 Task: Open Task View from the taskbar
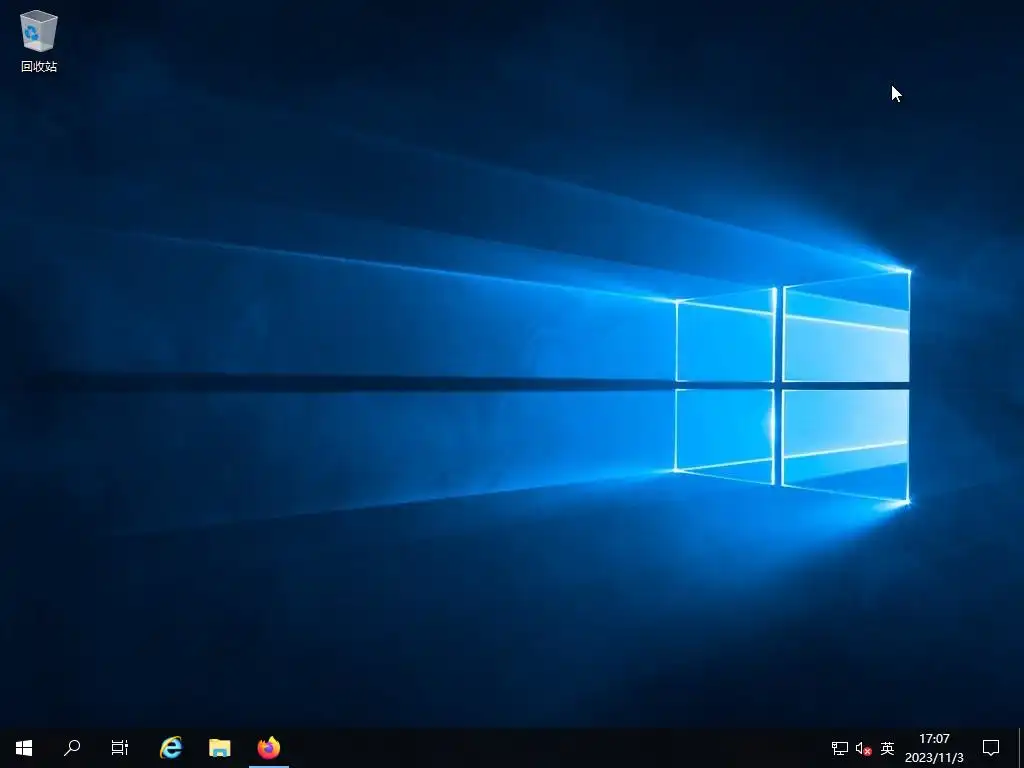click(x=120, y=748)
